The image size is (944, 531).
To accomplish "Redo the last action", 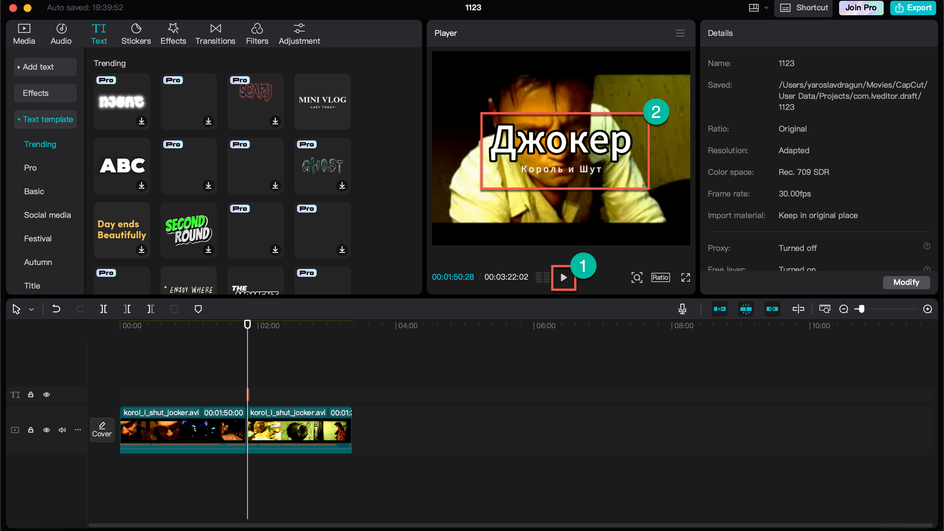I will click(x=80, y=309).
